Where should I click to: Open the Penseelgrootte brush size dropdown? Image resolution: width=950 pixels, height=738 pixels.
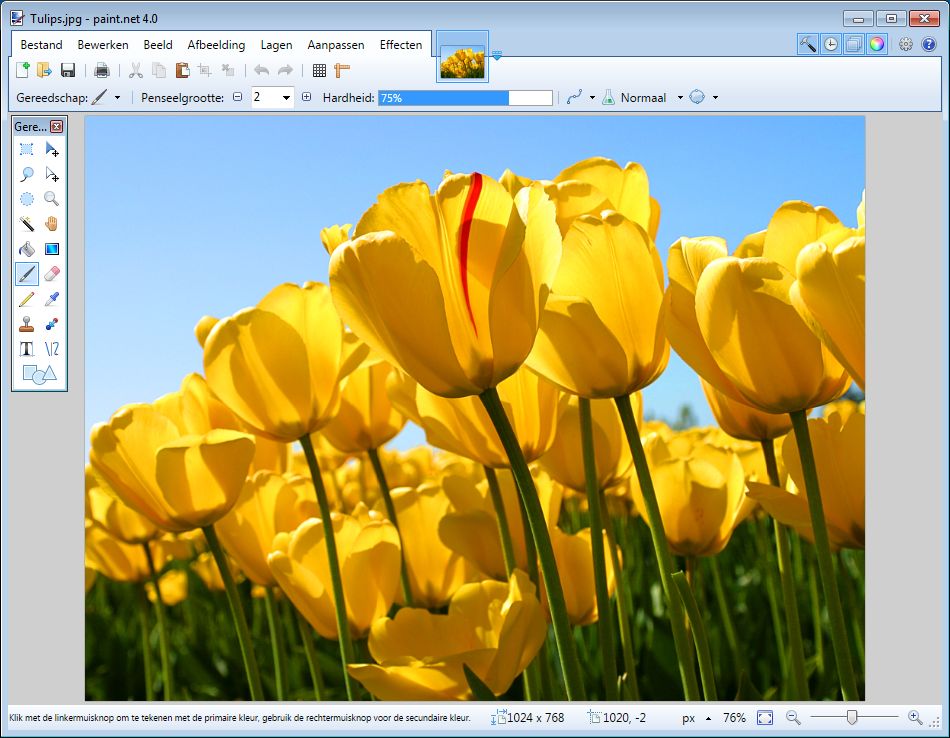286,98
